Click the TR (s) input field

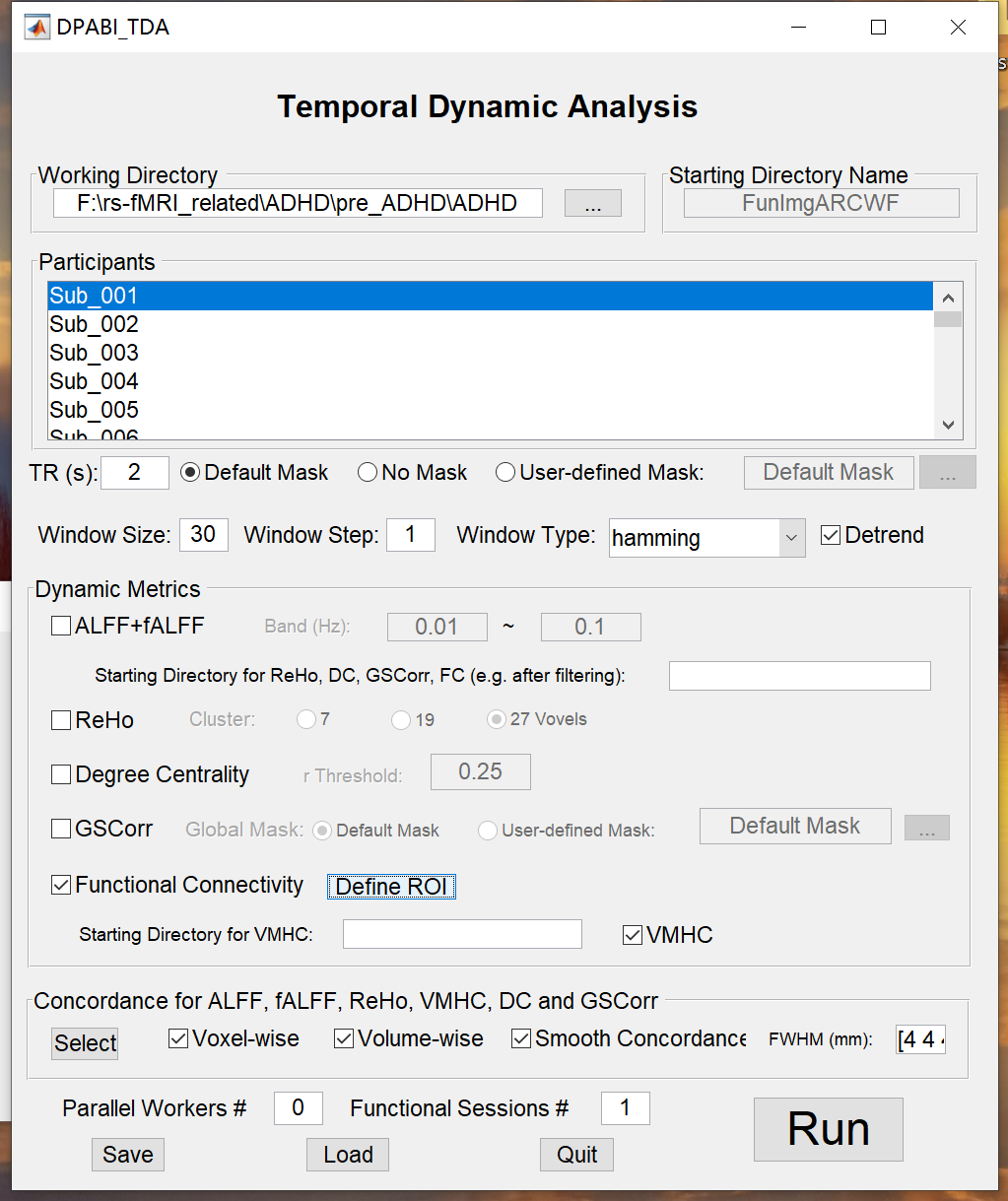click(x=134, y=473)
